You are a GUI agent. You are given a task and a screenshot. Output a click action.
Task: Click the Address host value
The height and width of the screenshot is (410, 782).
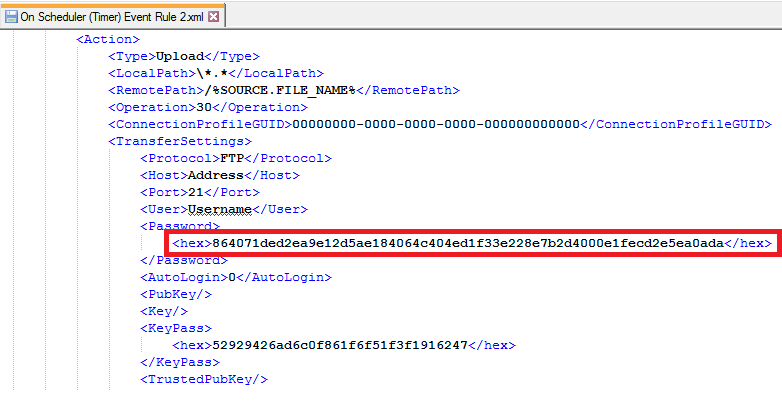(215, 175)
